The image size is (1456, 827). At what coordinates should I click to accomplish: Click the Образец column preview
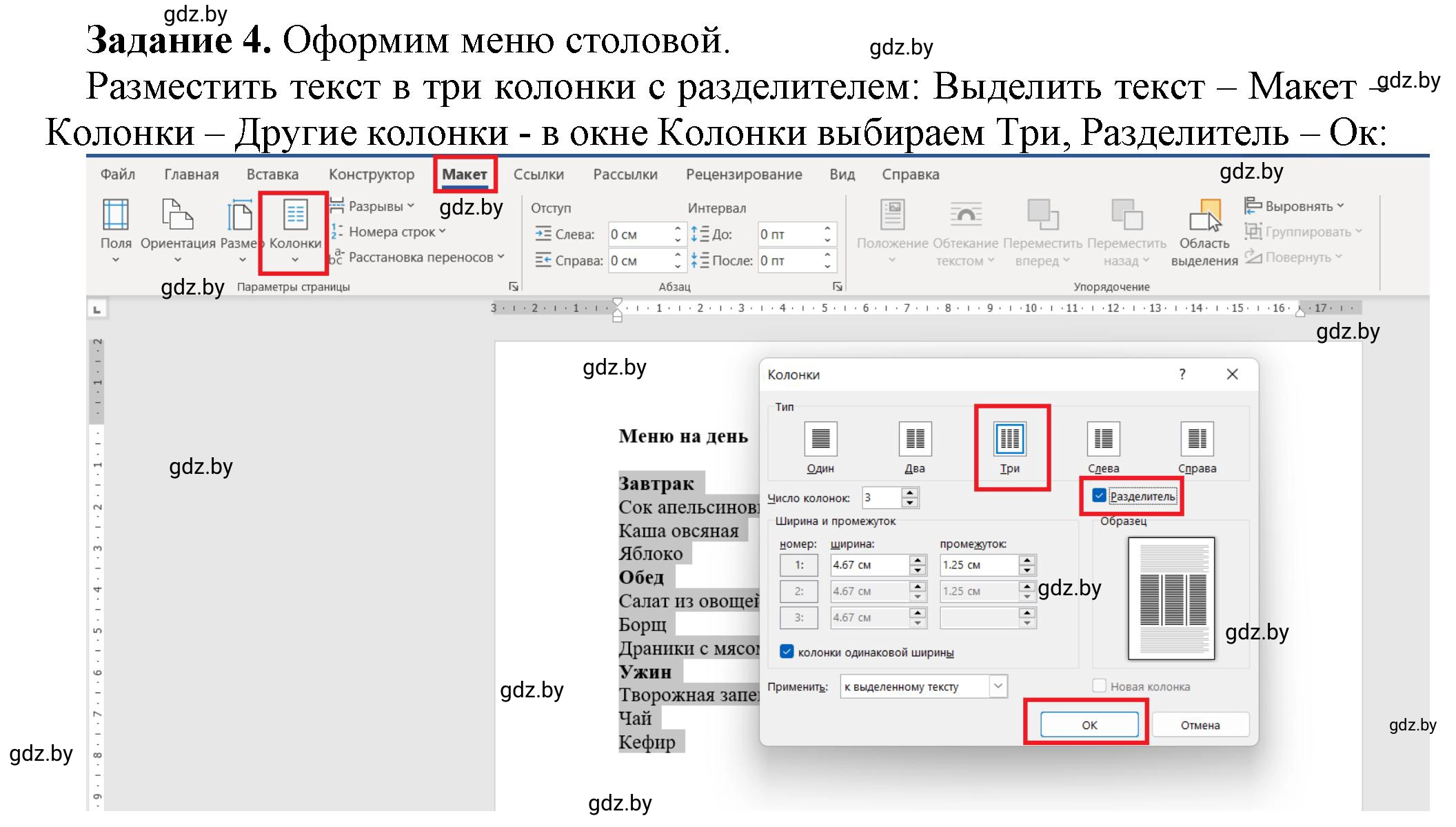click(x=1171, y=598)
